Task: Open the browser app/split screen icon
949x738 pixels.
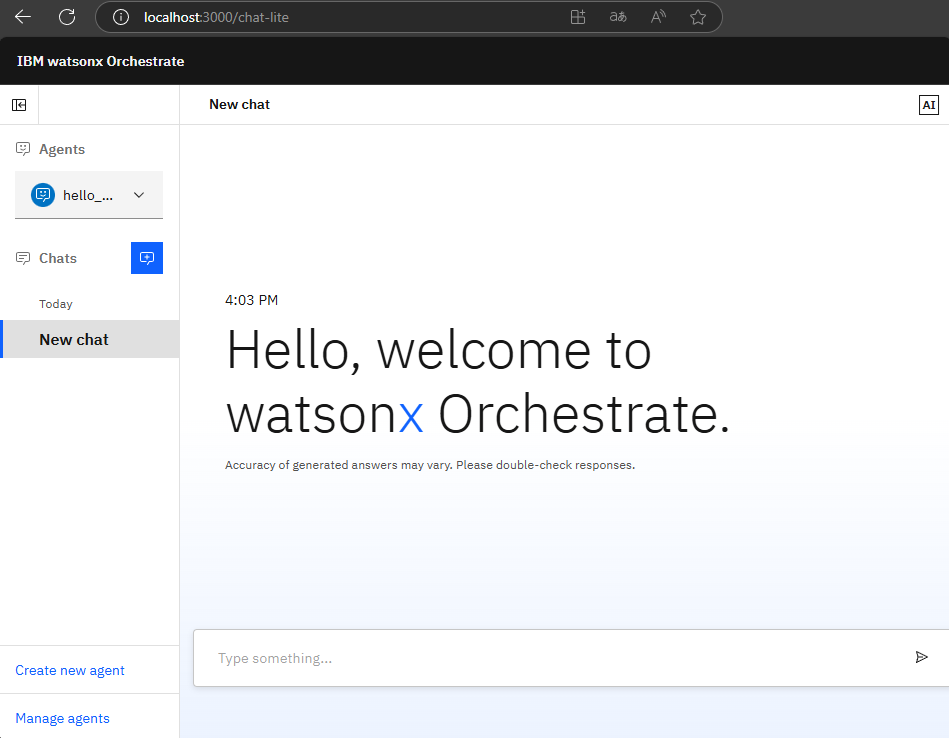Action: coord(578,17)
